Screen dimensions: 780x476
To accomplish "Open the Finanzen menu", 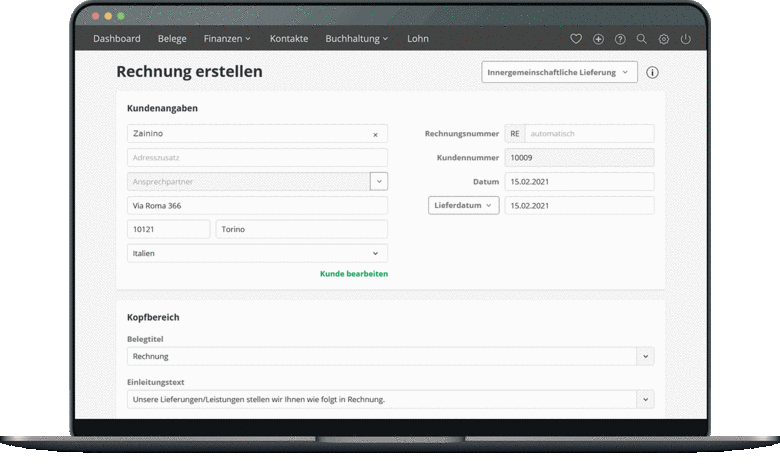I will 227,39.
